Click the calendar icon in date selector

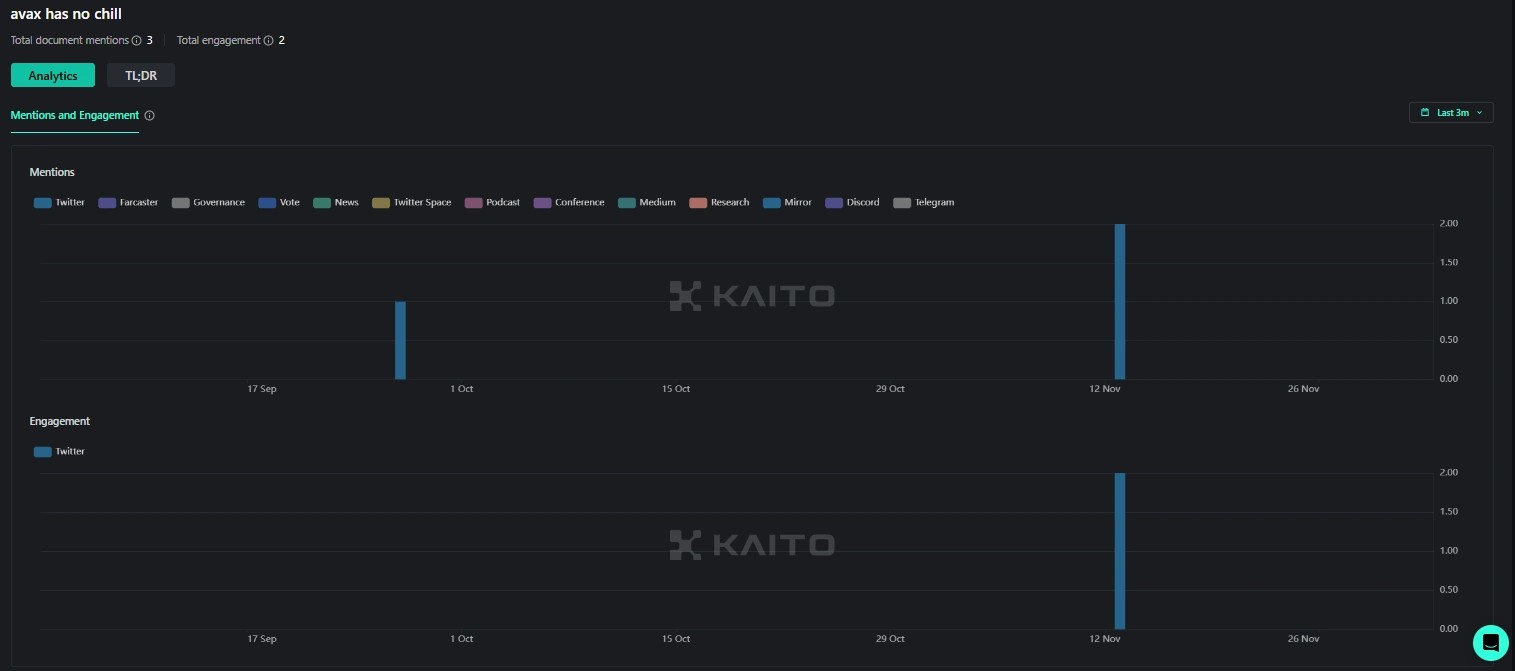tap(1425, 113)
